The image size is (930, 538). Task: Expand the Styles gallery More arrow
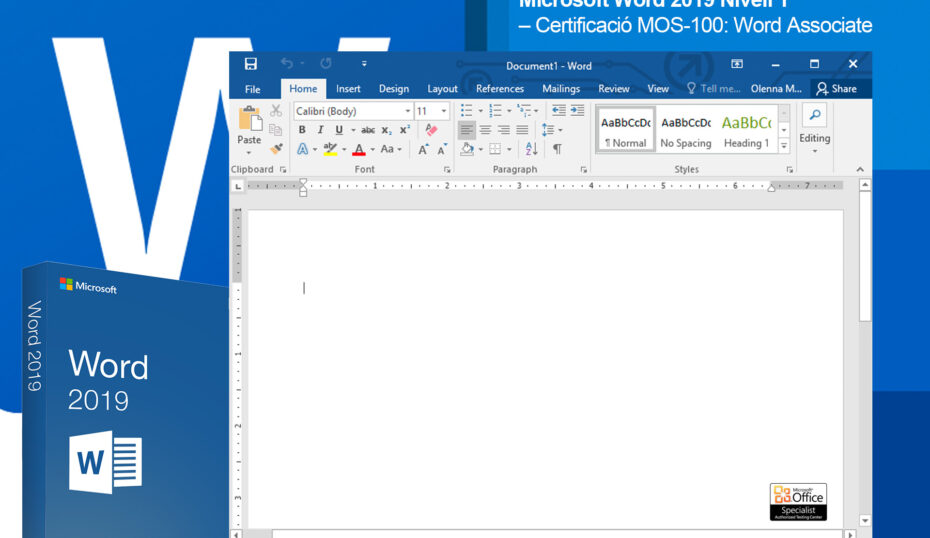[784, 145]
